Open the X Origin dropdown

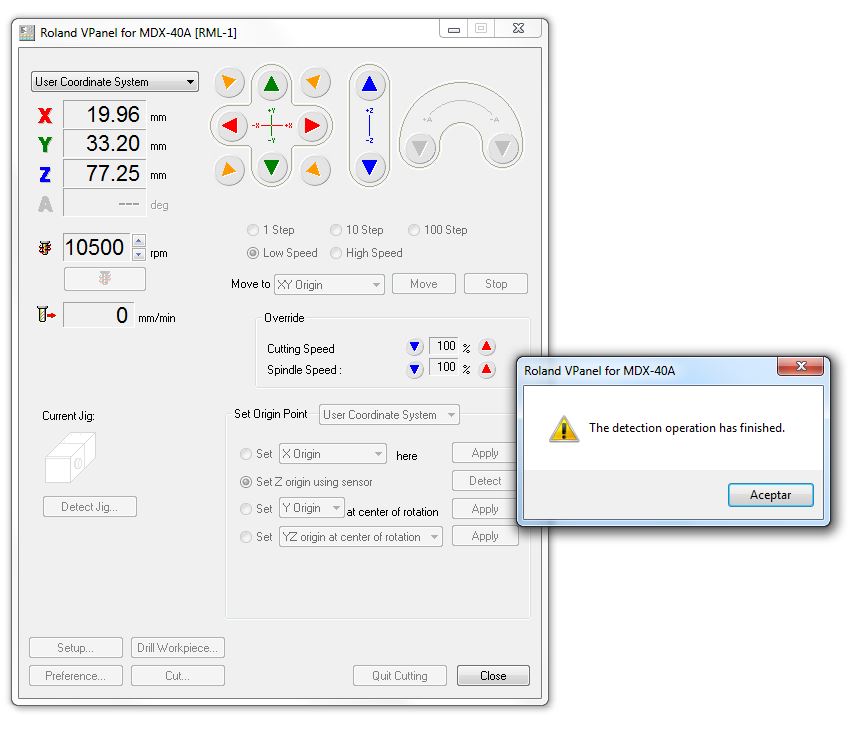pyautogui.click(x=333, y=454)
